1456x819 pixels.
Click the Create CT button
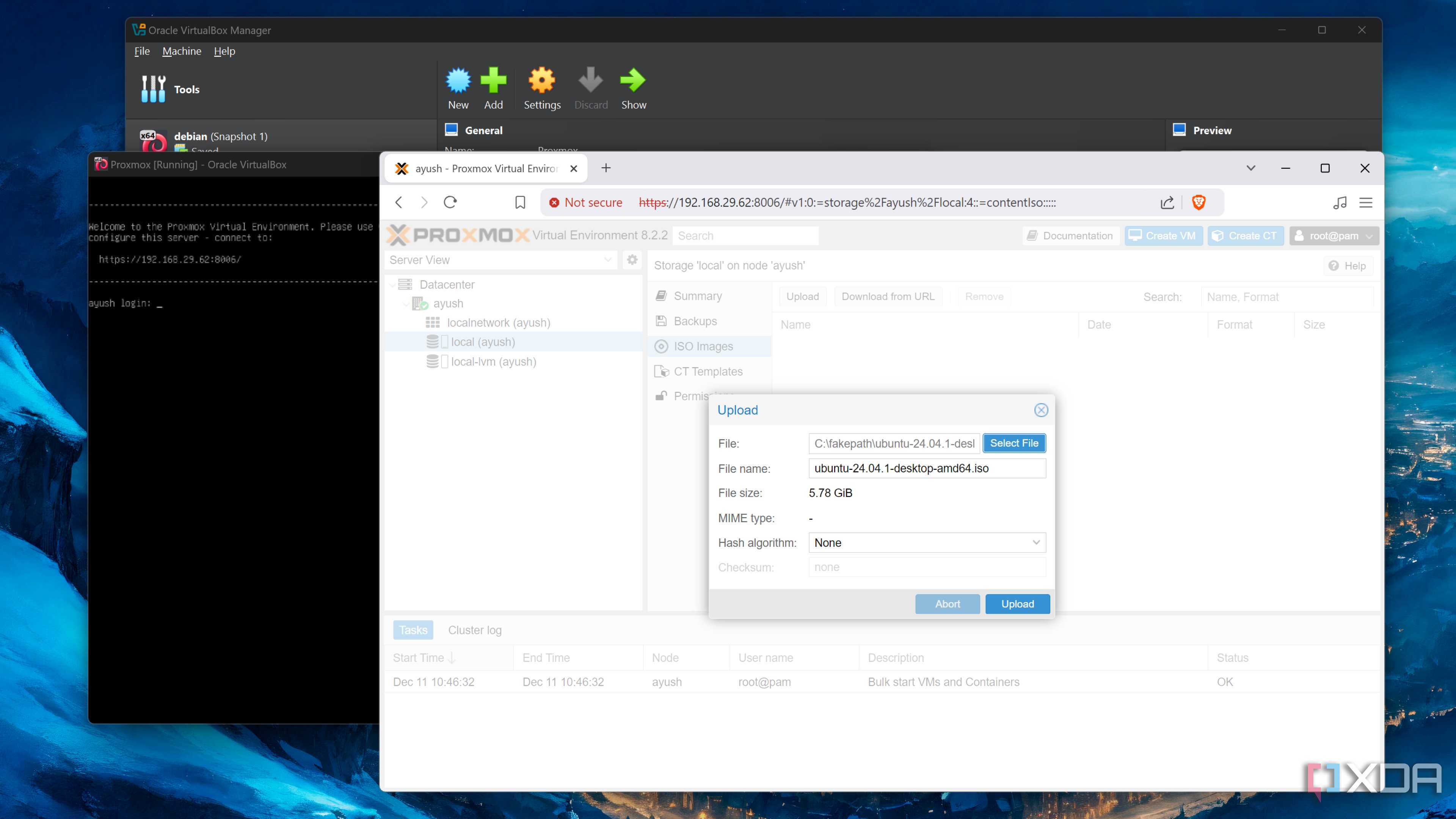(x=1245, y=236)
